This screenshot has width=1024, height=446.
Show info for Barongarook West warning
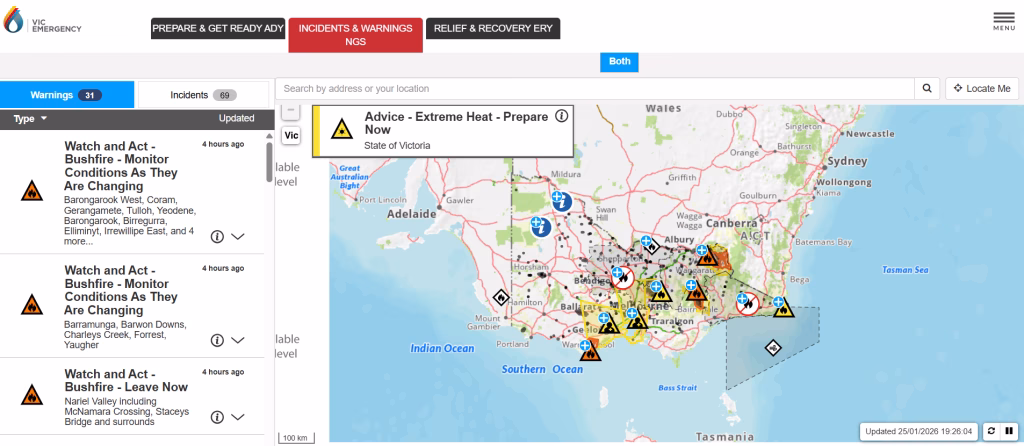point(217,236)
